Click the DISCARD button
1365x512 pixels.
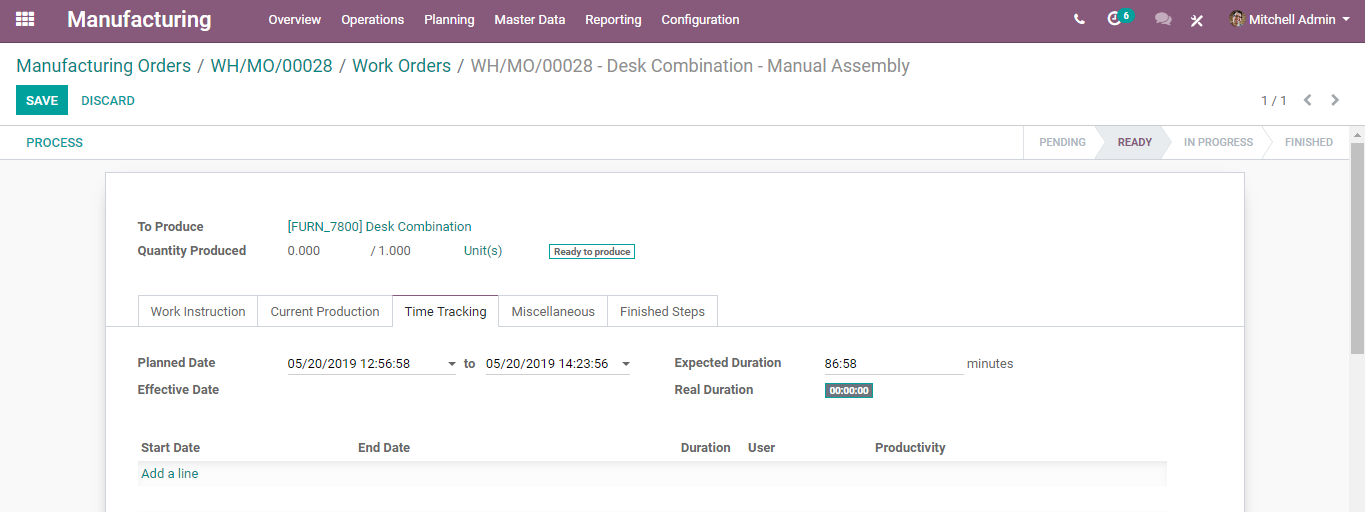pyautogui.click(x=108, y=100)
